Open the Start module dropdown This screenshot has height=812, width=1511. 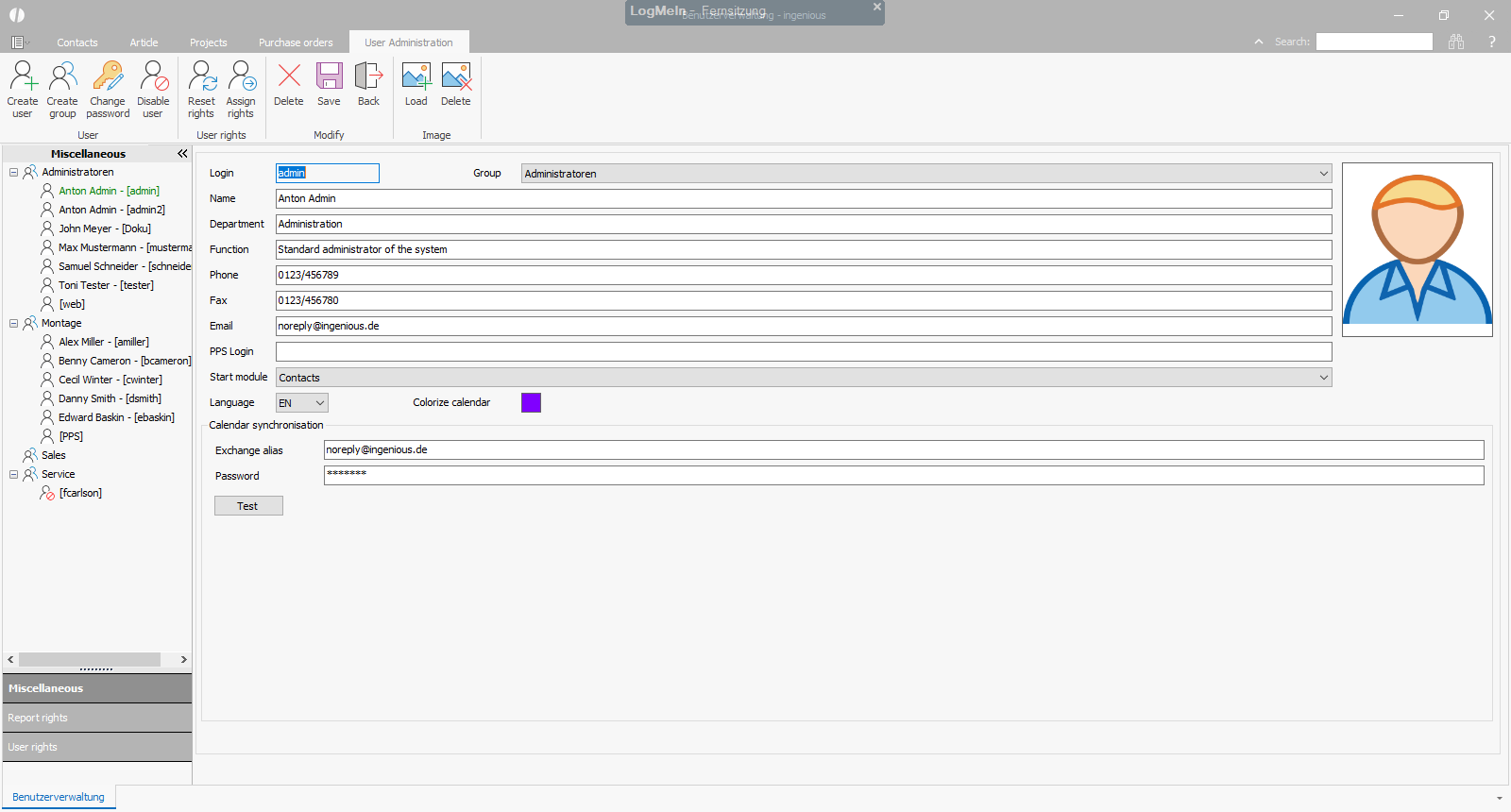tap(1323, 378)
